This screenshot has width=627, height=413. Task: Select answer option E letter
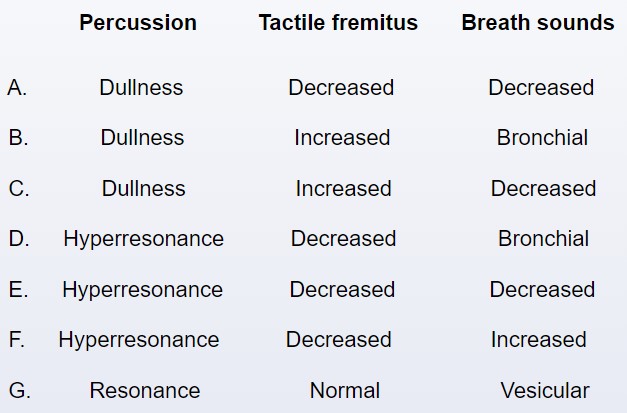pyautogui.click(x=18, y=289)
